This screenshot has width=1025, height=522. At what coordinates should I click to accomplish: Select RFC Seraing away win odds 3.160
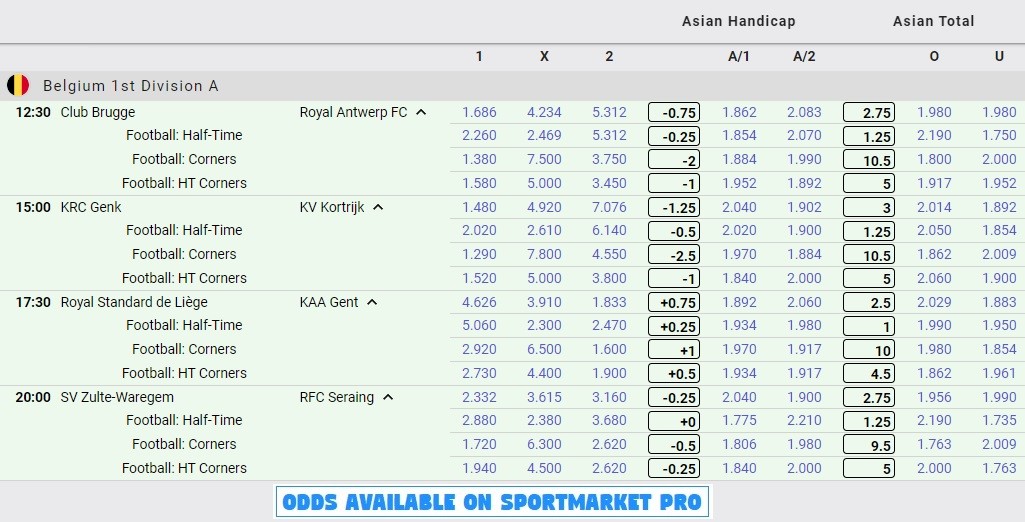pos(609,397)
